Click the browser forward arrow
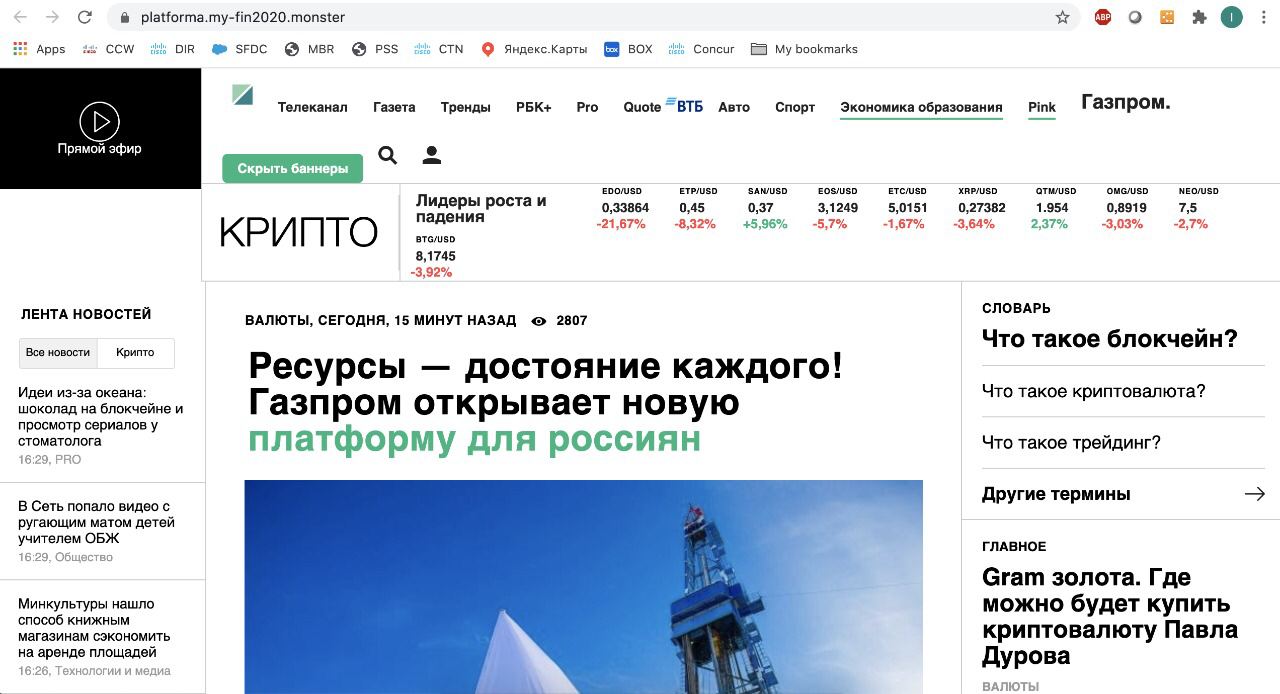The width and height of the screenshot is (1280, 694). pos(52,17)
